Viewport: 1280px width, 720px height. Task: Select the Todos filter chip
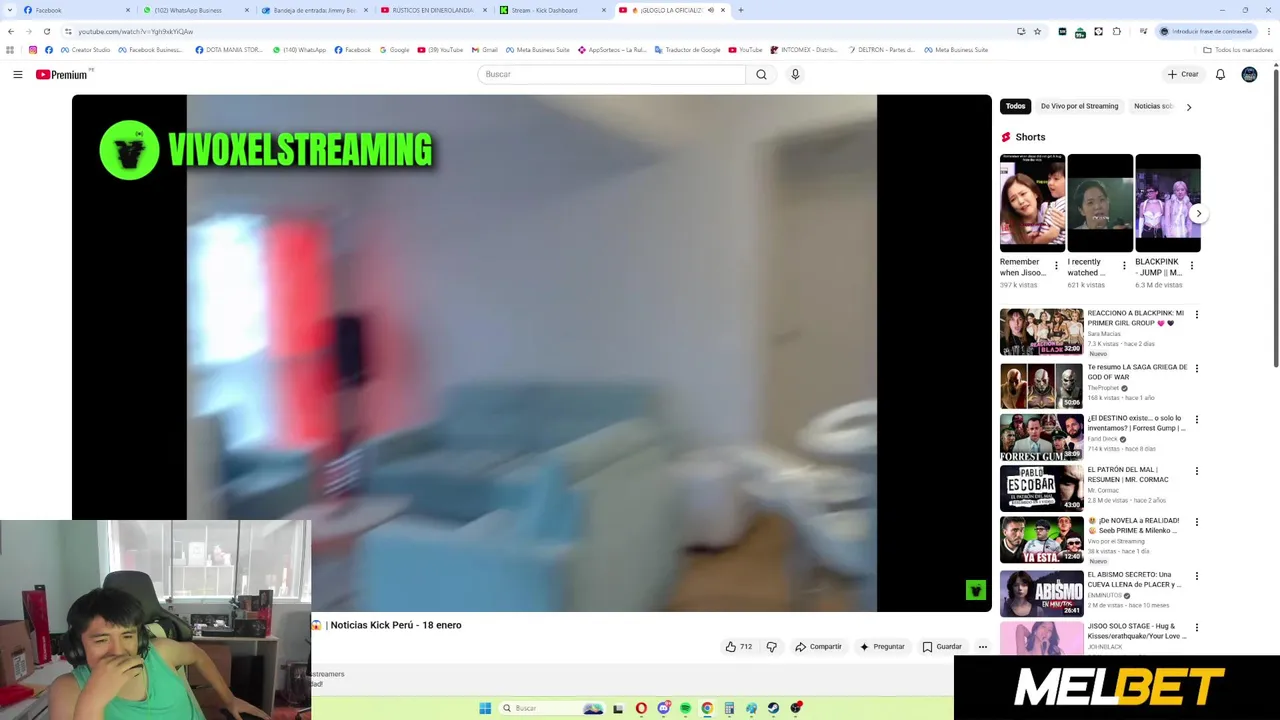[1015, 106]
